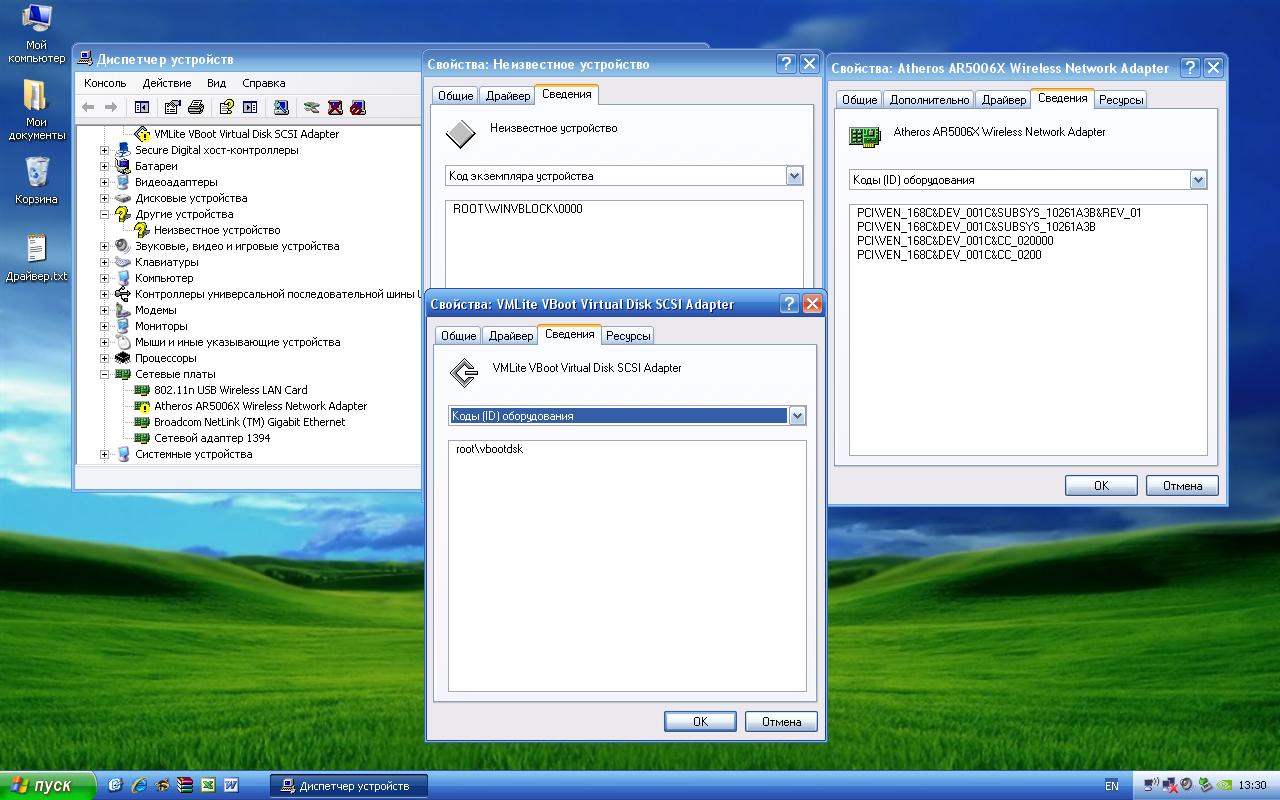
Task: Open Код экземпляра устройства dropdown
Action: click(x=794, y=176)
